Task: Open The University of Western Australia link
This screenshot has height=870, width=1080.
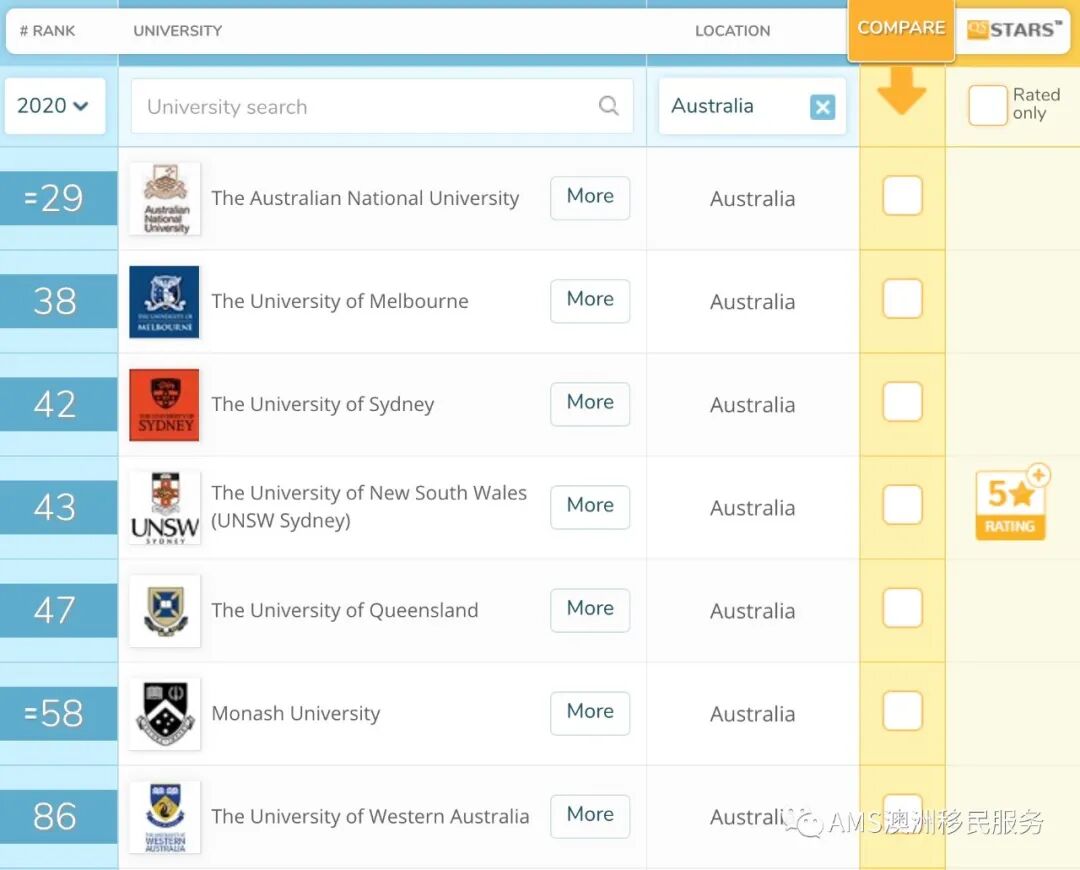Action: [370, 816]
